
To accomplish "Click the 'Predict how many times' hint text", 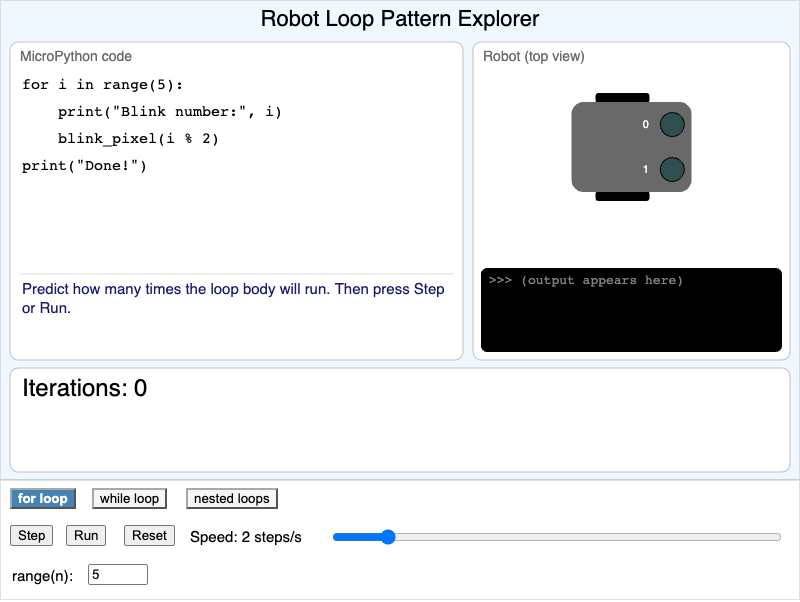I will tap(233, 298).
